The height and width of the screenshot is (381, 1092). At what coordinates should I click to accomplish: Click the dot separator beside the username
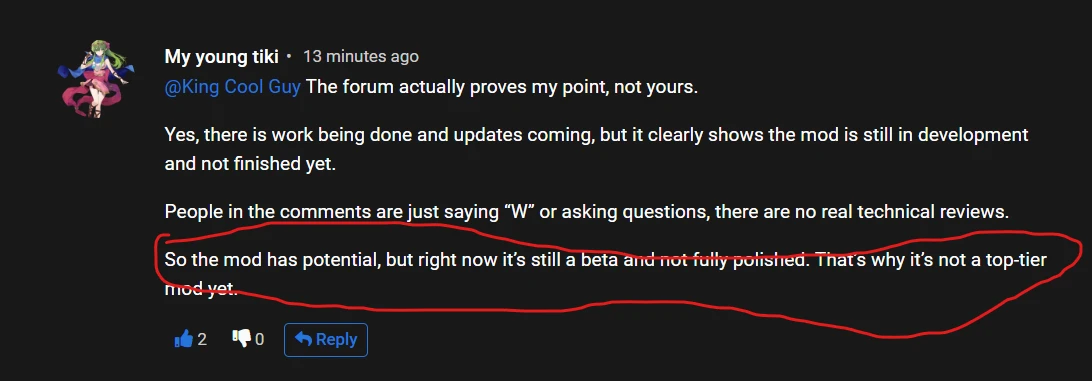click(289, 56)
